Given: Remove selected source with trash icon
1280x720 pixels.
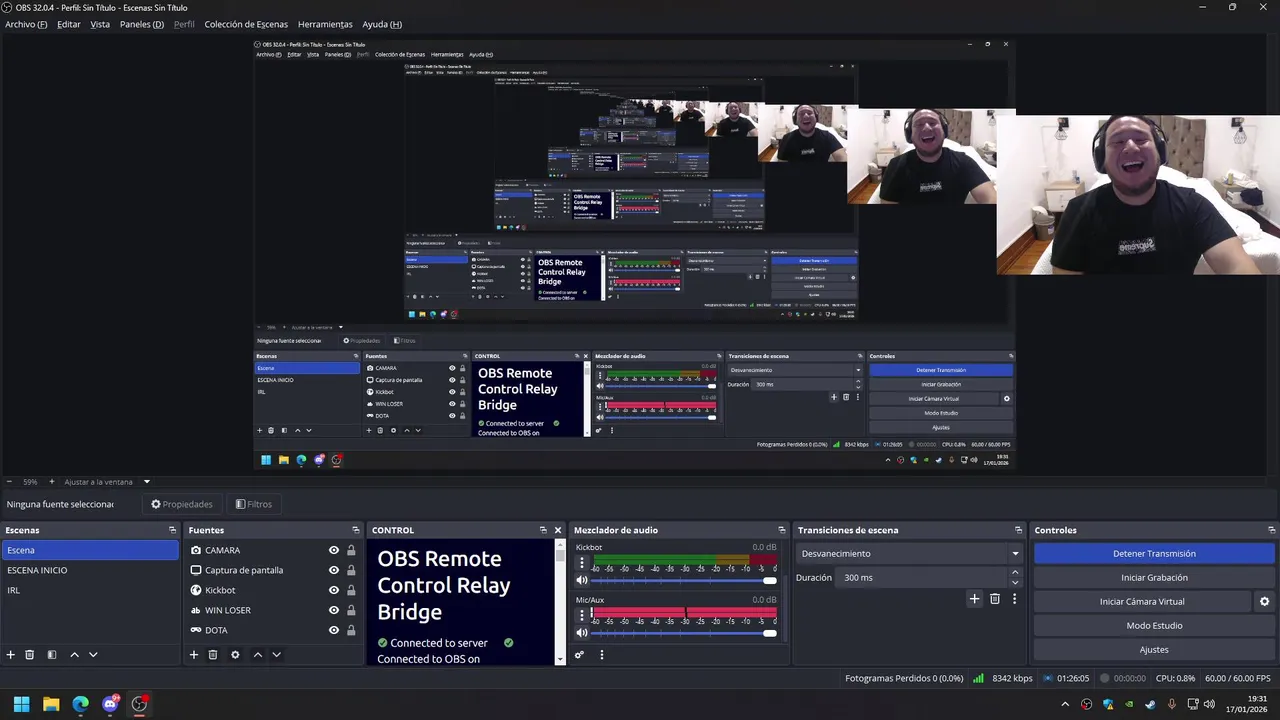Looking at the screenshot, I should click(213, 655).
